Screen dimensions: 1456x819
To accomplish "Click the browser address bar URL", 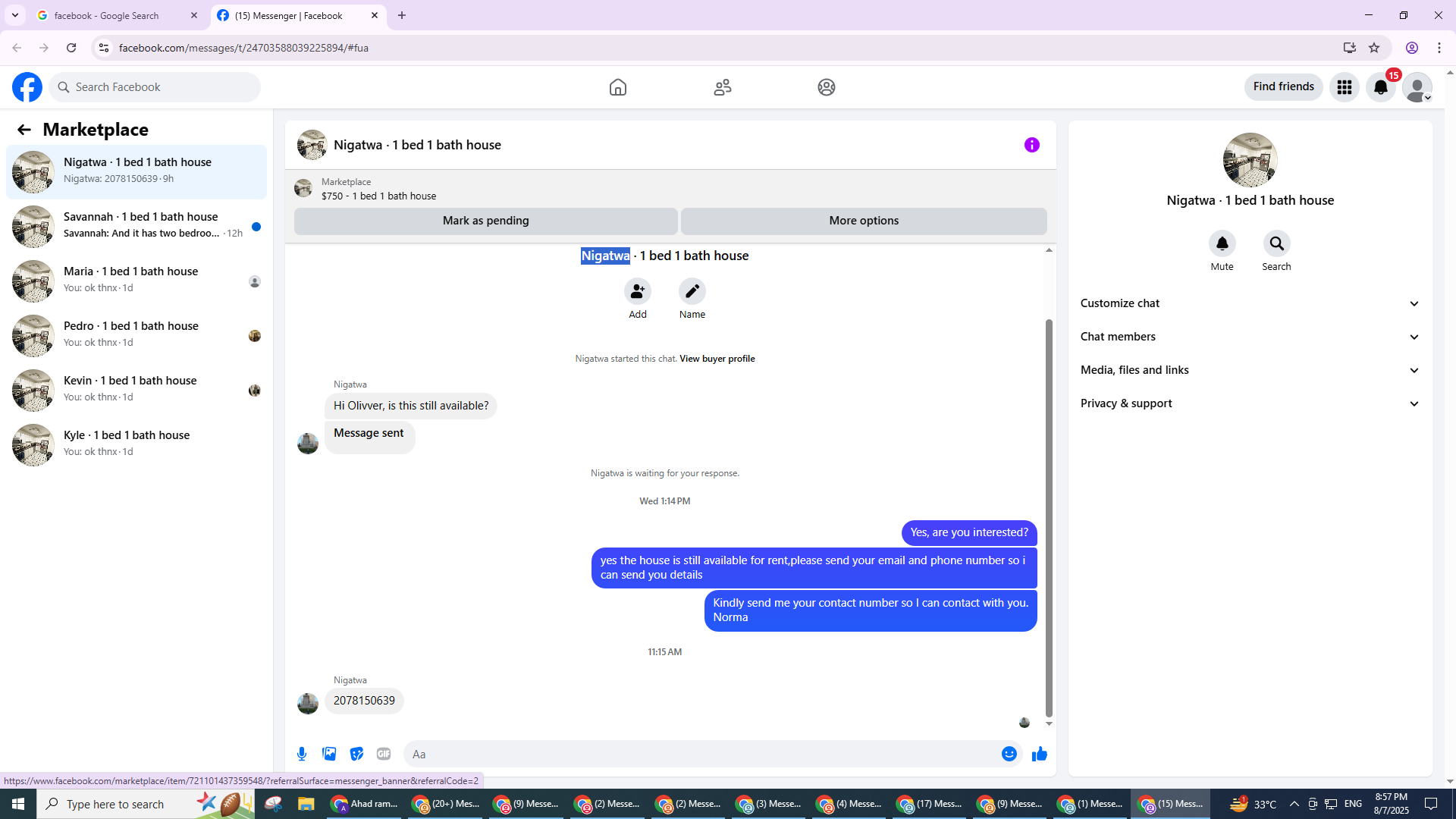I will coord(243,48).
